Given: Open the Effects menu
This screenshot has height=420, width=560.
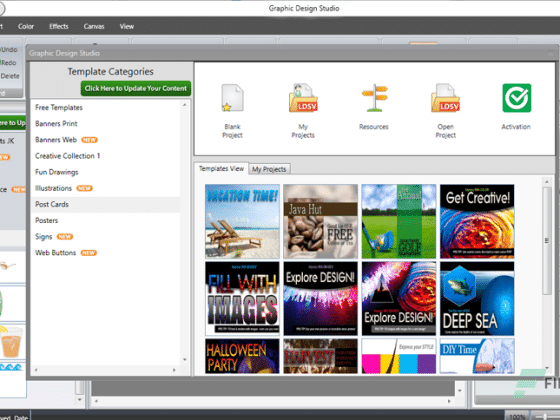Looking at the screenshot, I should click(x=59, y=26).
